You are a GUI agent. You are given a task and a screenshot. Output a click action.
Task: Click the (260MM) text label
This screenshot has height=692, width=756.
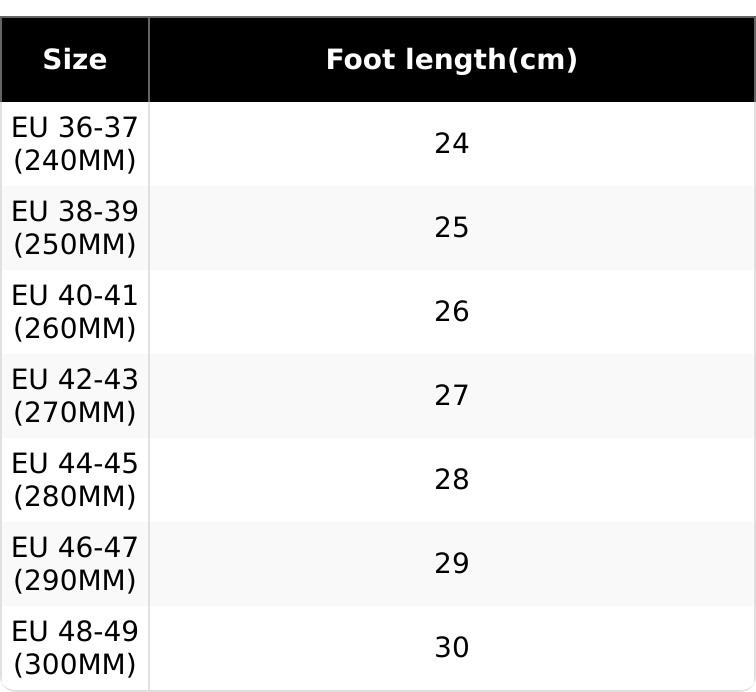75,328
